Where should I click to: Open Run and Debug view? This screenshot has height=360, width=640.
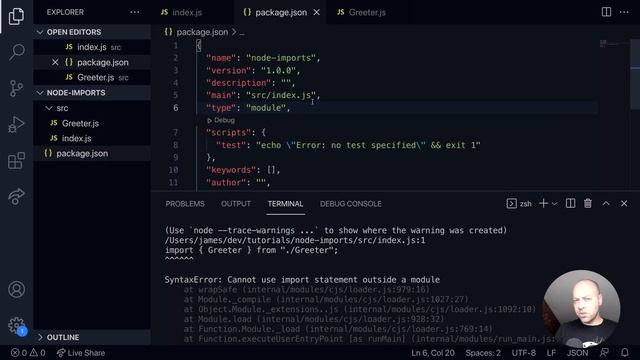pos(16,124)
